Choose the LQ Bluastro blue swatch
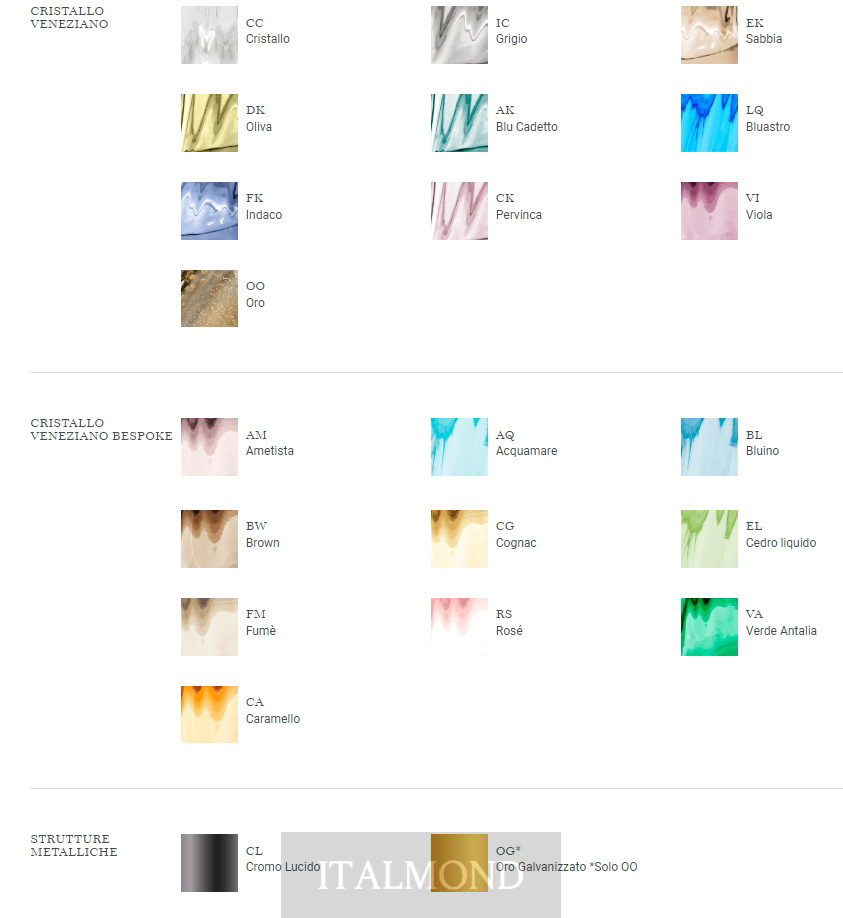The width and height of the screenshot is (843, 918). pyautogui.click(x=709, y=123)
